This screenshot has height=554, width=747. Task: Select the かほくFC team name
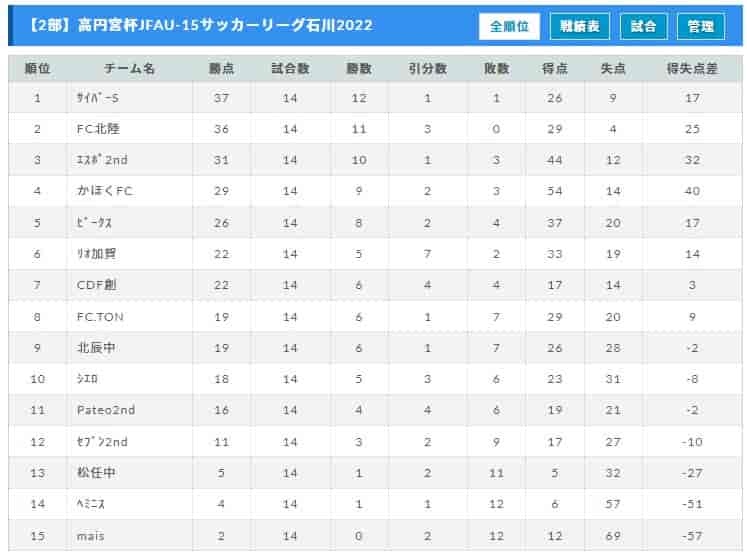pos(105,191)
